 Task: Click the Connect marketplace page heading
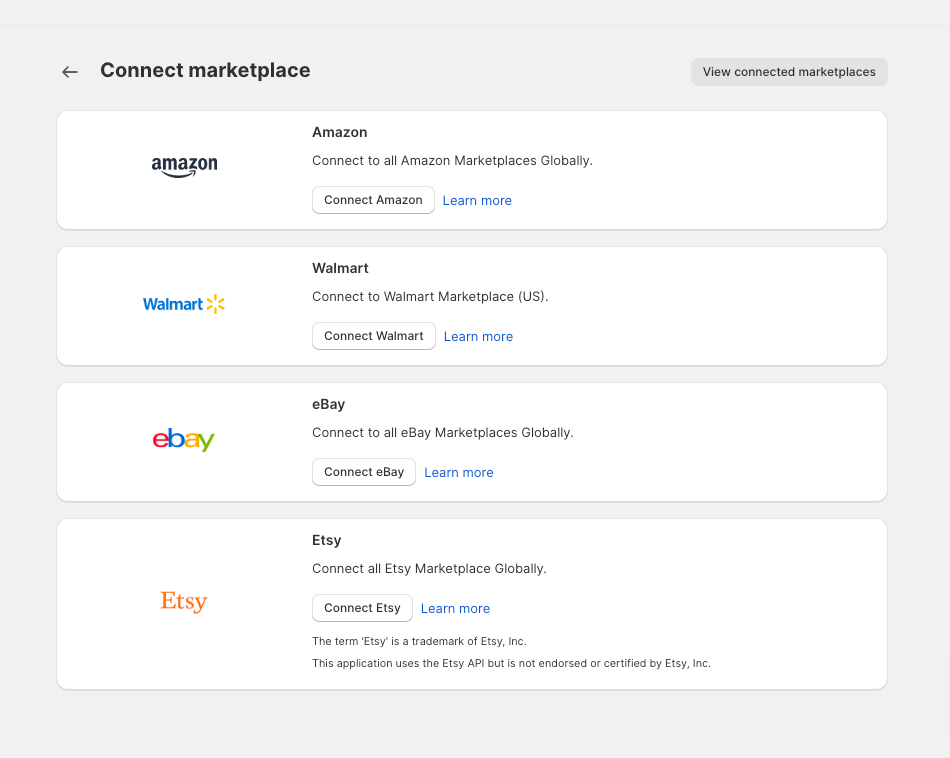tap(205, 71)
